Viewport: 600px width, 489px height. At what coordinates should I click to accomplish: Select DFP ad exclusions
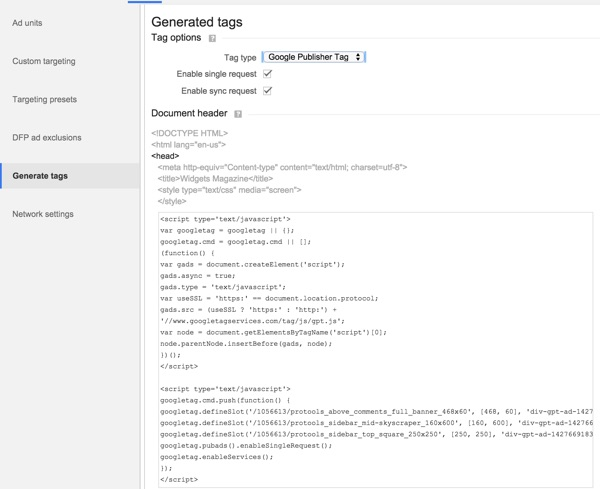point(47,137)
